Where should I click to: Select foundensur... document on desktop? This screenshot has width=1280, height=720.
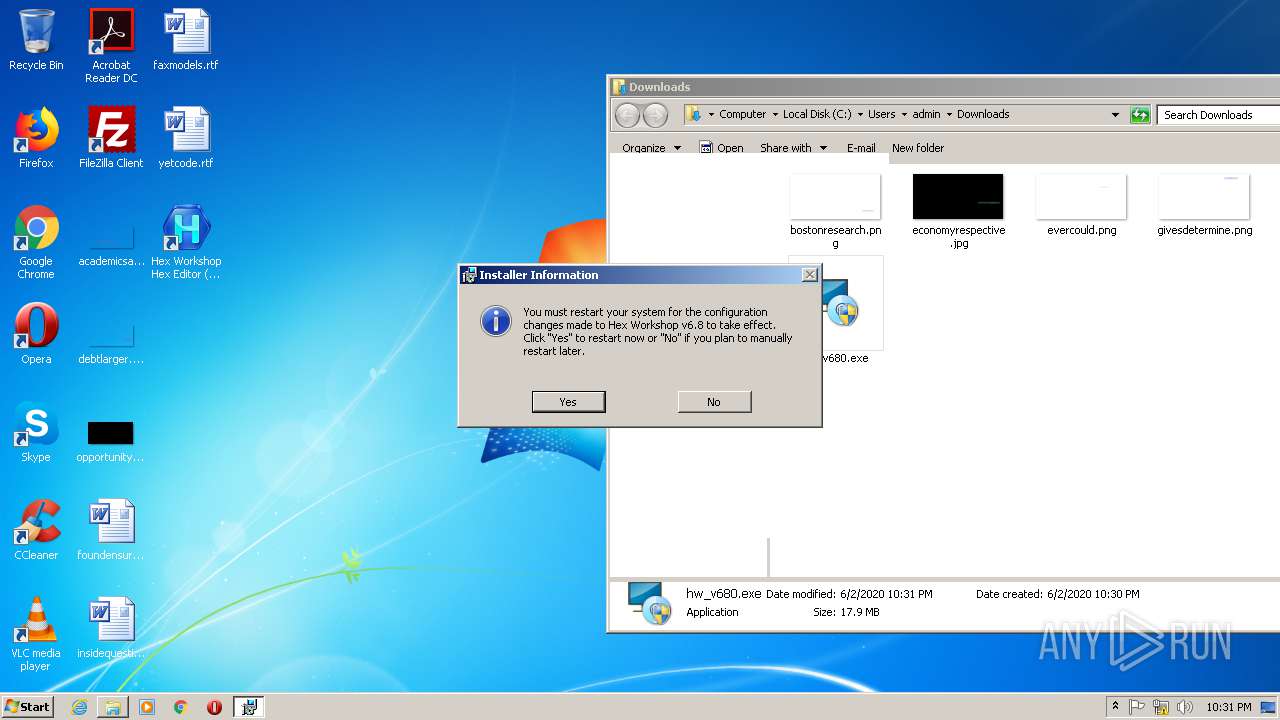pyautogui.click(x=111, y=530)
